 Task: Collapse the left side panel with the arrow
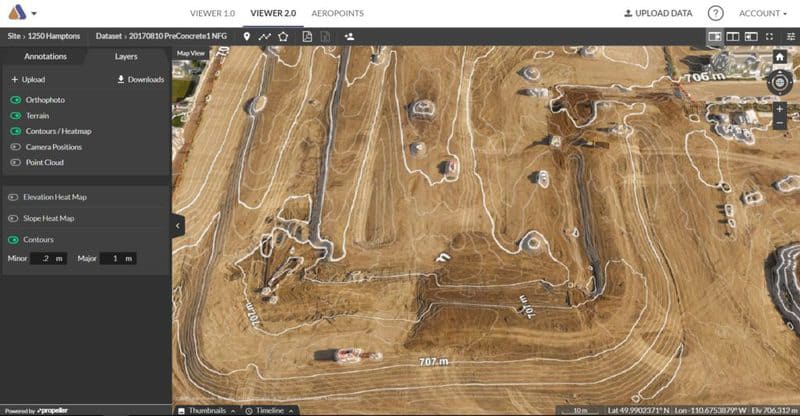pos(178,226)
